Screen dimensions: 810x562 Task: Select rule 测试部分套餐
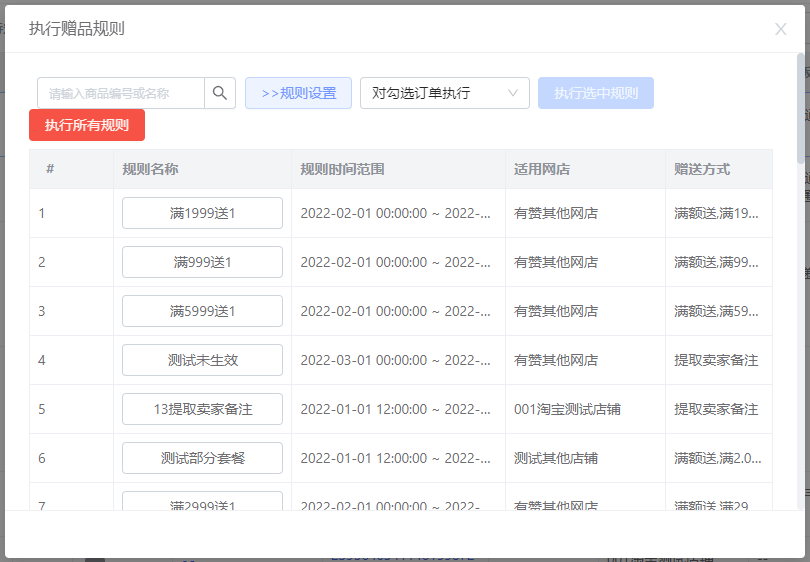(202, 458)
